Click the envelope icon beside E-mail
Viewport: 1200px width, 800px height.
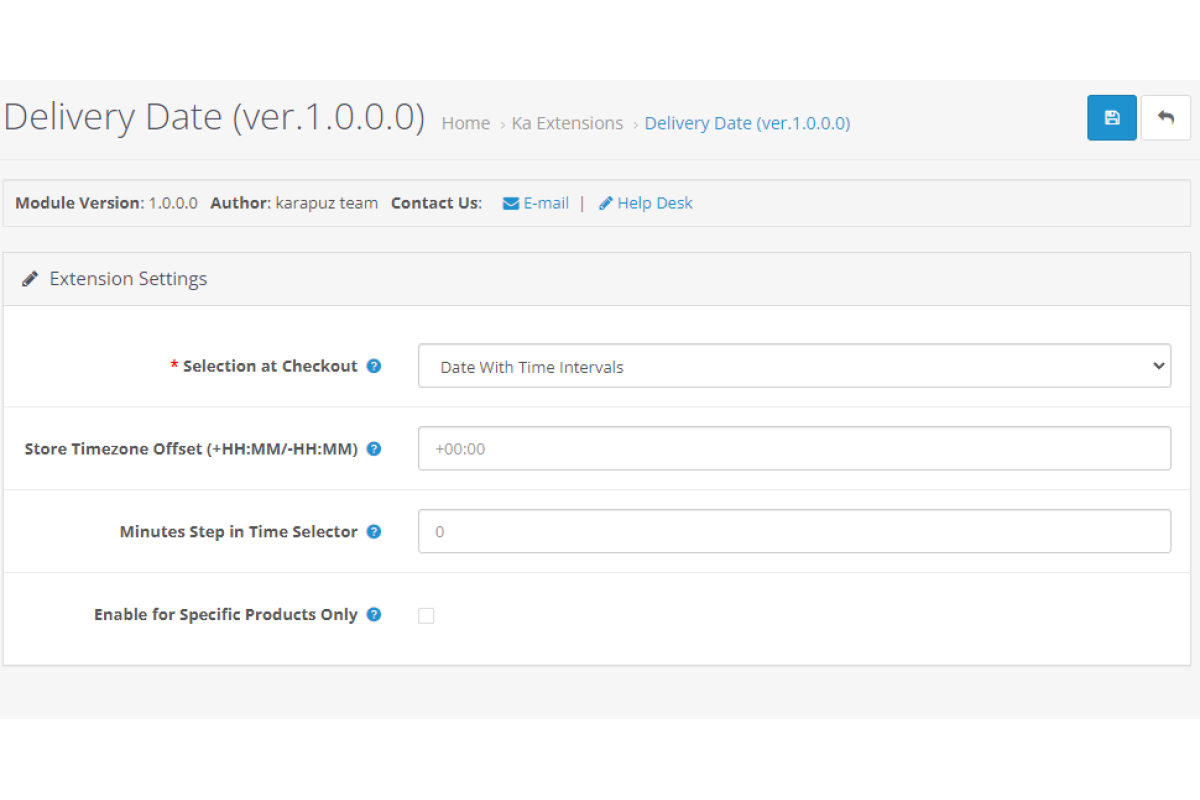[x=510, y=203]
